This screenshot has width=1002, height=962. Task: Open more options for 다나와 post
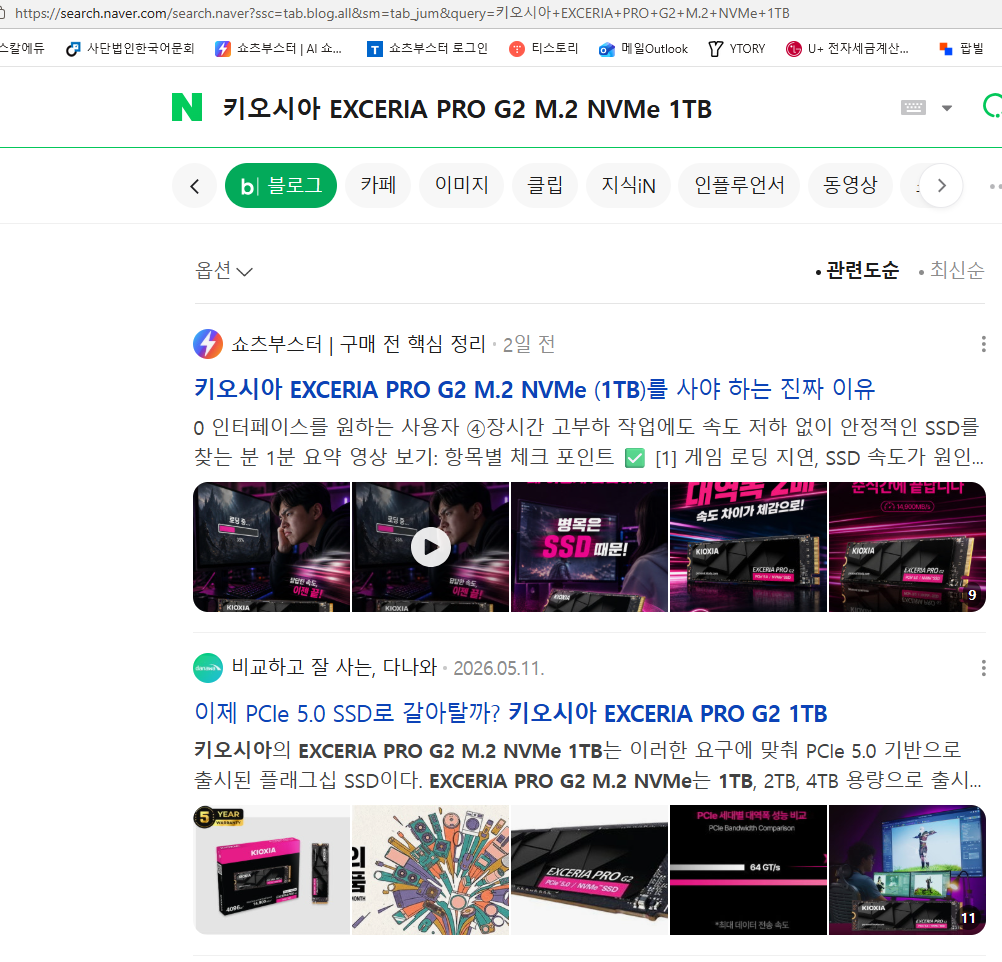(x=983, y=668)
